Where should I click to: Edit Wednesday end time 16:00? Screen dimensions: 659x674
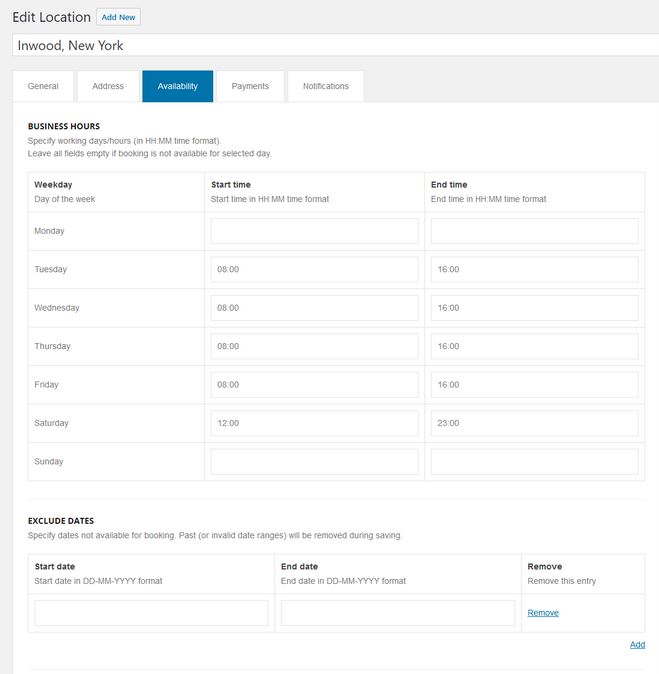(x=534, y=308)
